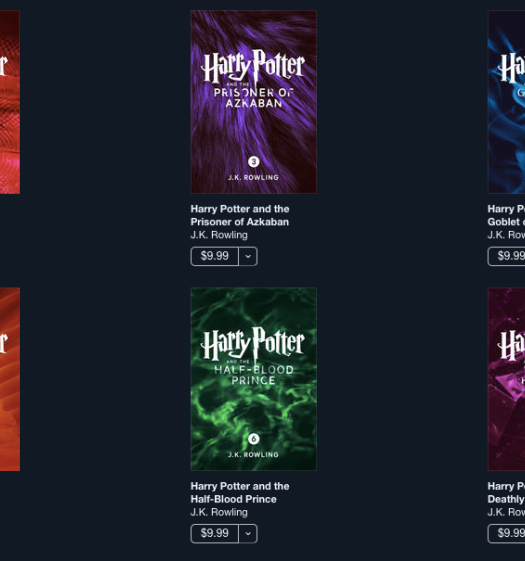The height and width of the screenshot is (561, 525).
Task: Buy Goblet of Fire for $9.99
Action: [506, 256]
